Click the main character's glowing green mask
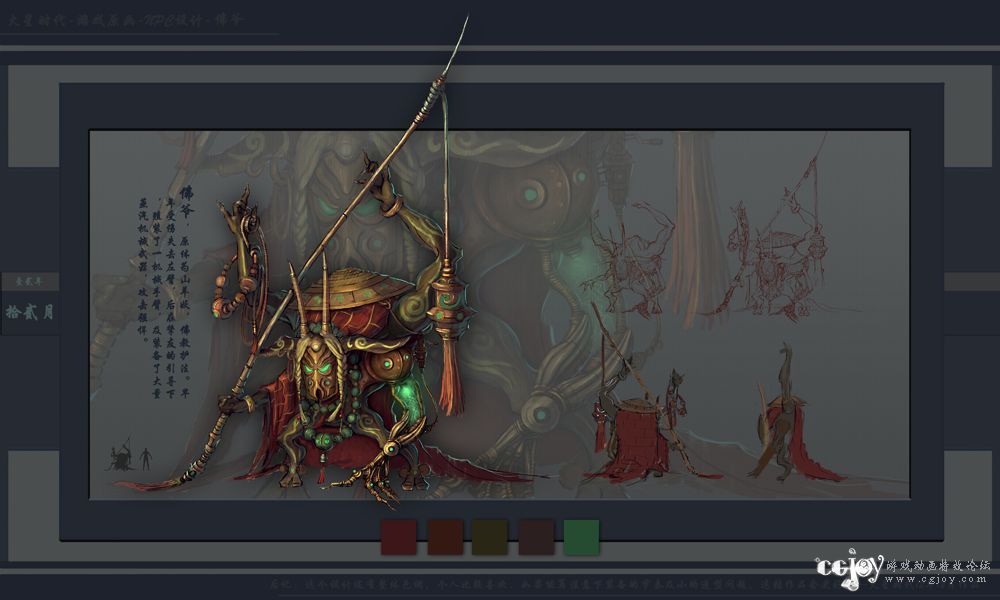1000x600 pixels. 316,372
